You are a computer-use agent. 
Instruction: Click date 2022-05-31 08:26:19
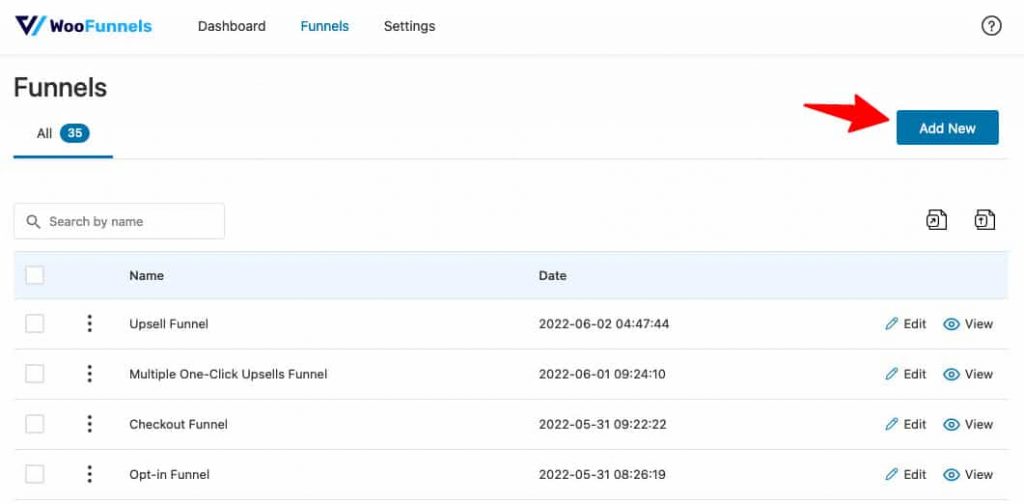click(602, 475)
